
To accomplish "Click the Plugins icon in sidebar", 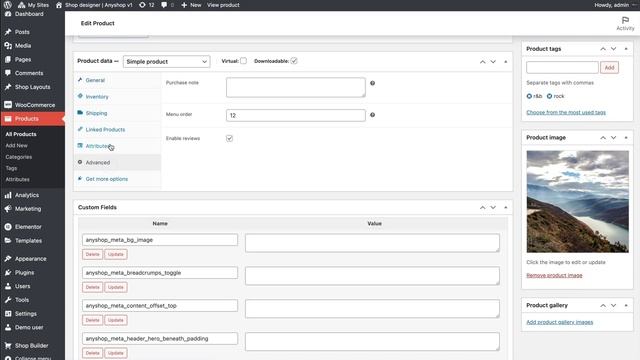I will (8, 272).
